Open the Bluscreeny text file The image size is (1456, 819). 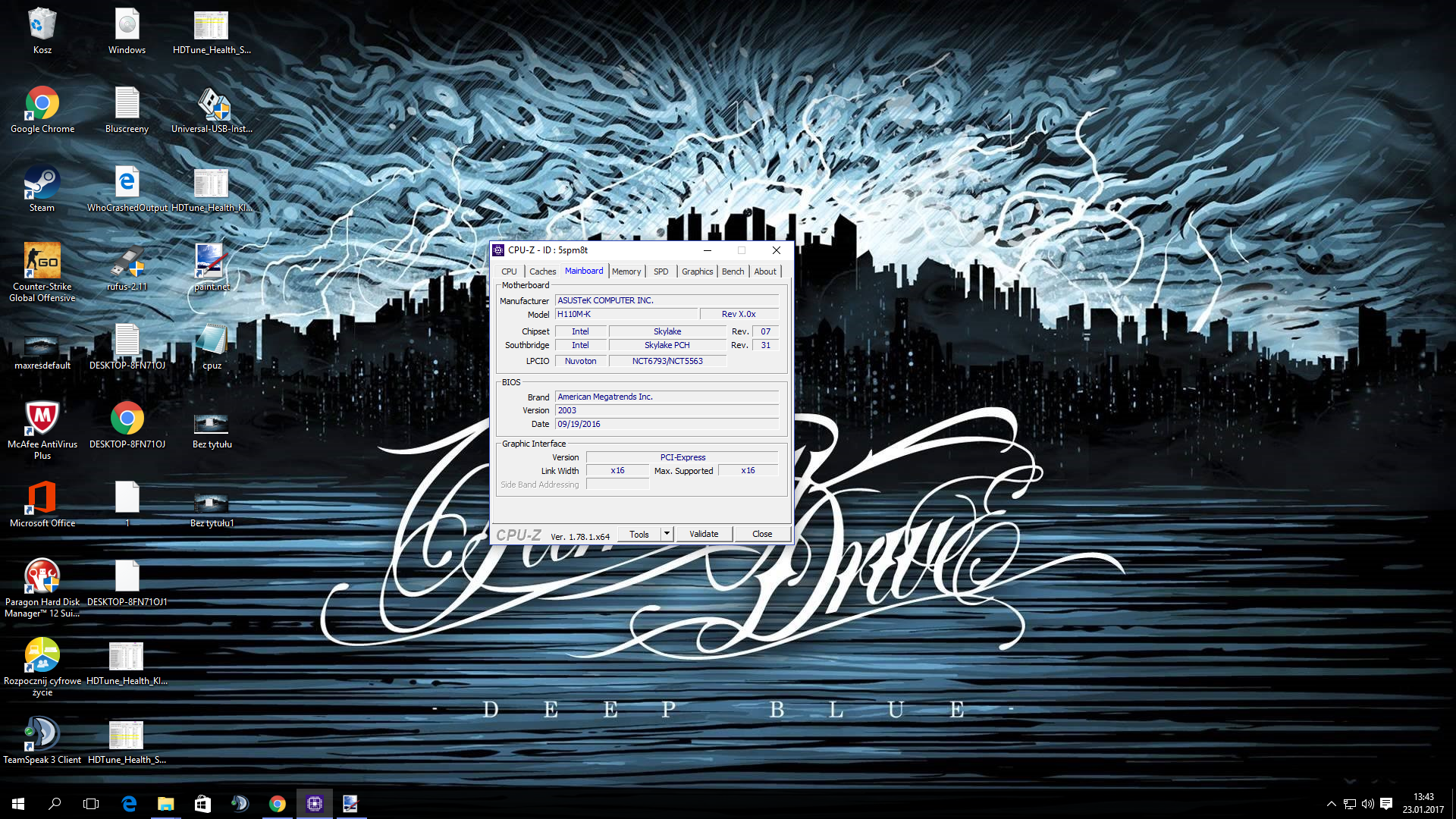coord(127,109)
